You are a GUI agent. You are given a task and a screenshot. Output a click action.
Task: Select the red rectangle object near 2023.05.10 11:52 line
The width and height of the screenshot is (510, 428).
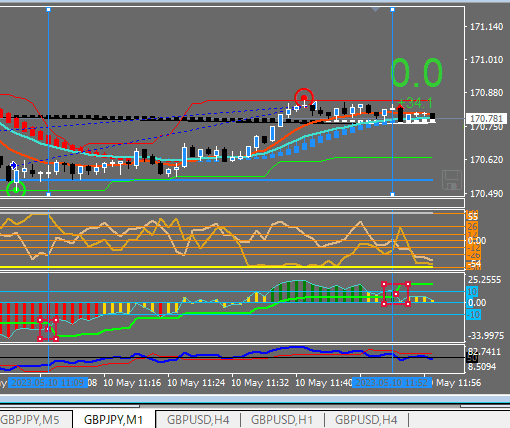(x=396, y=294)
